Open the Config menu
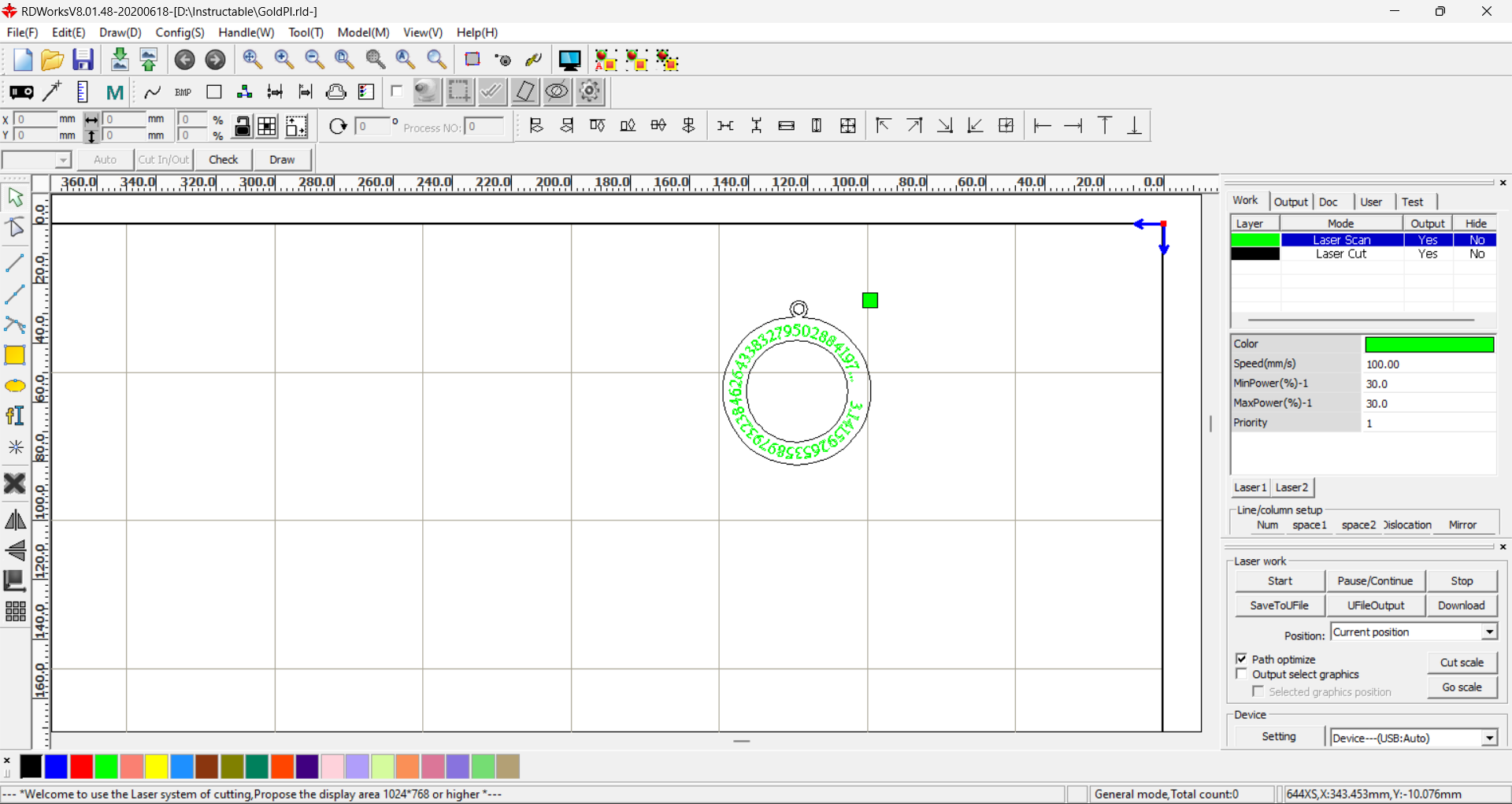 (x=180, y=32)
